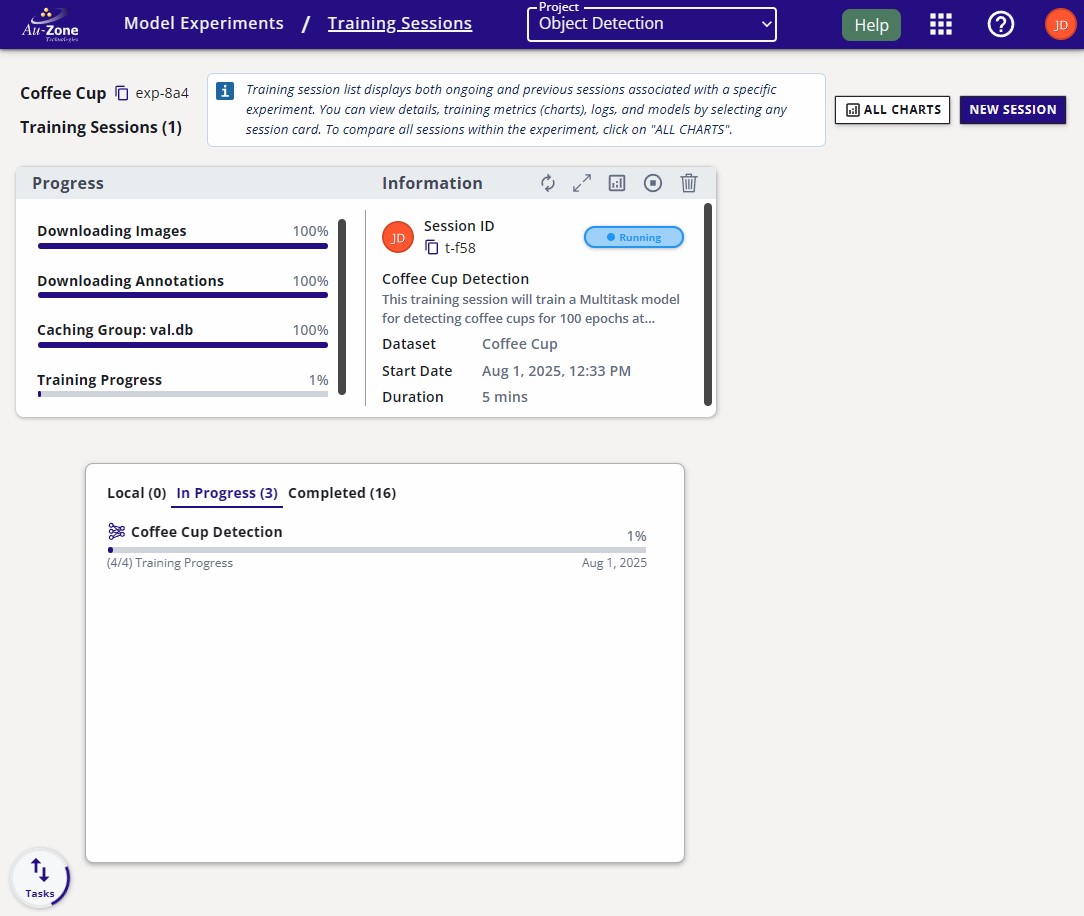
Task: Open session charts icon in card header
Action: click(x=617, y=183)
